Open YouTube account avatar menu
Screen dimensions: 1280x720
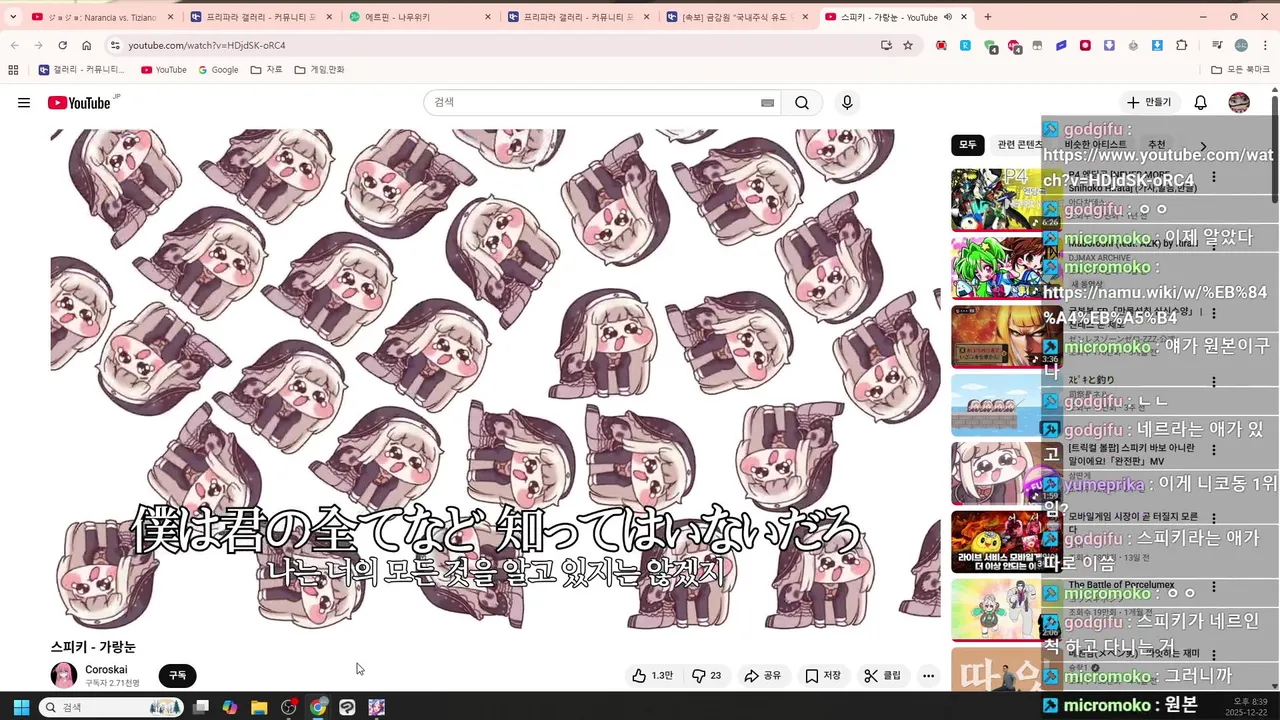click(x=1239, y=103)
